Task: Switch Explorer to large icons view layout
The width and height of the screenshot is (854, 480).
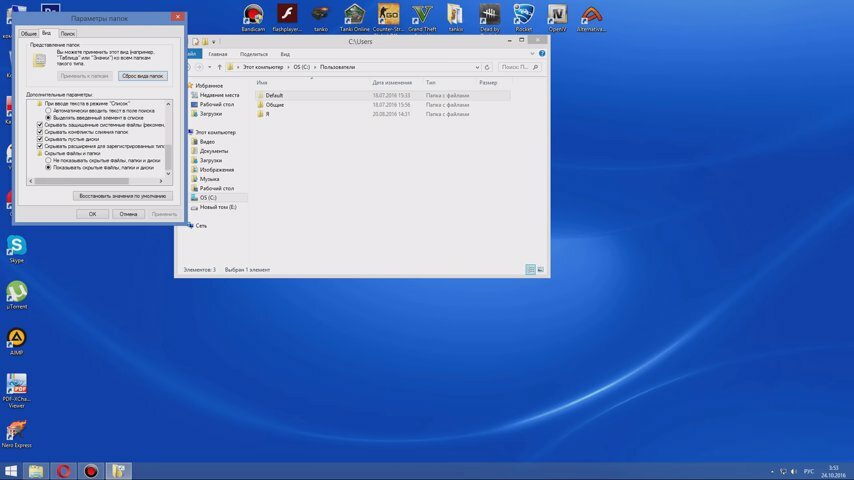Action: click(x=540, y=270)
